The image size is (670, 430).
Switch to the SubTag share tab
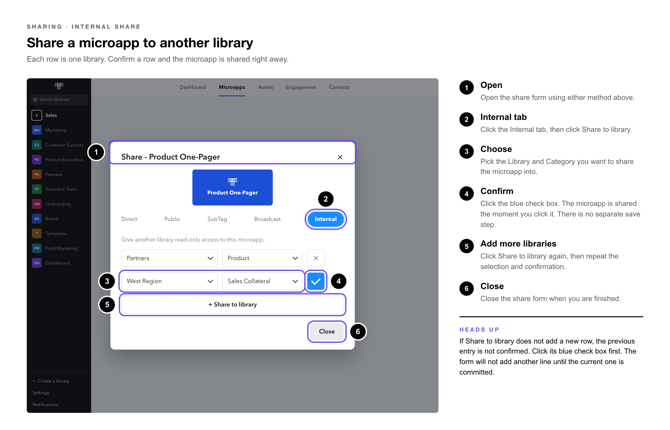(x=217, y=219)
